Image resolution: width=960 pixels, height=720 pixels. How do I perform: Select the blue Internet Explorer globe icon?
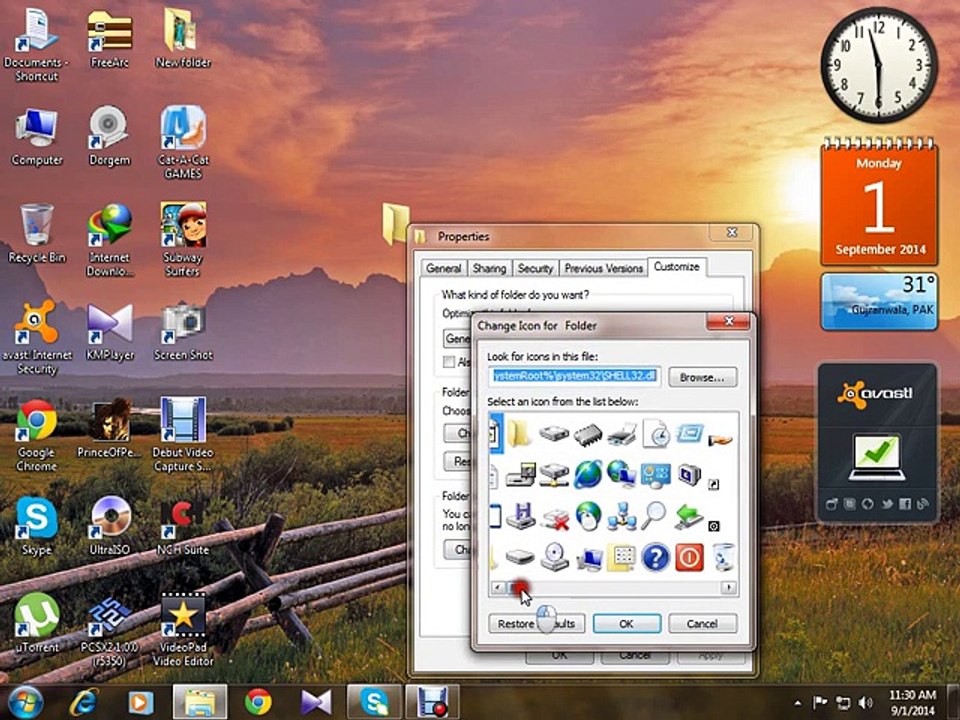click(588, 474)
